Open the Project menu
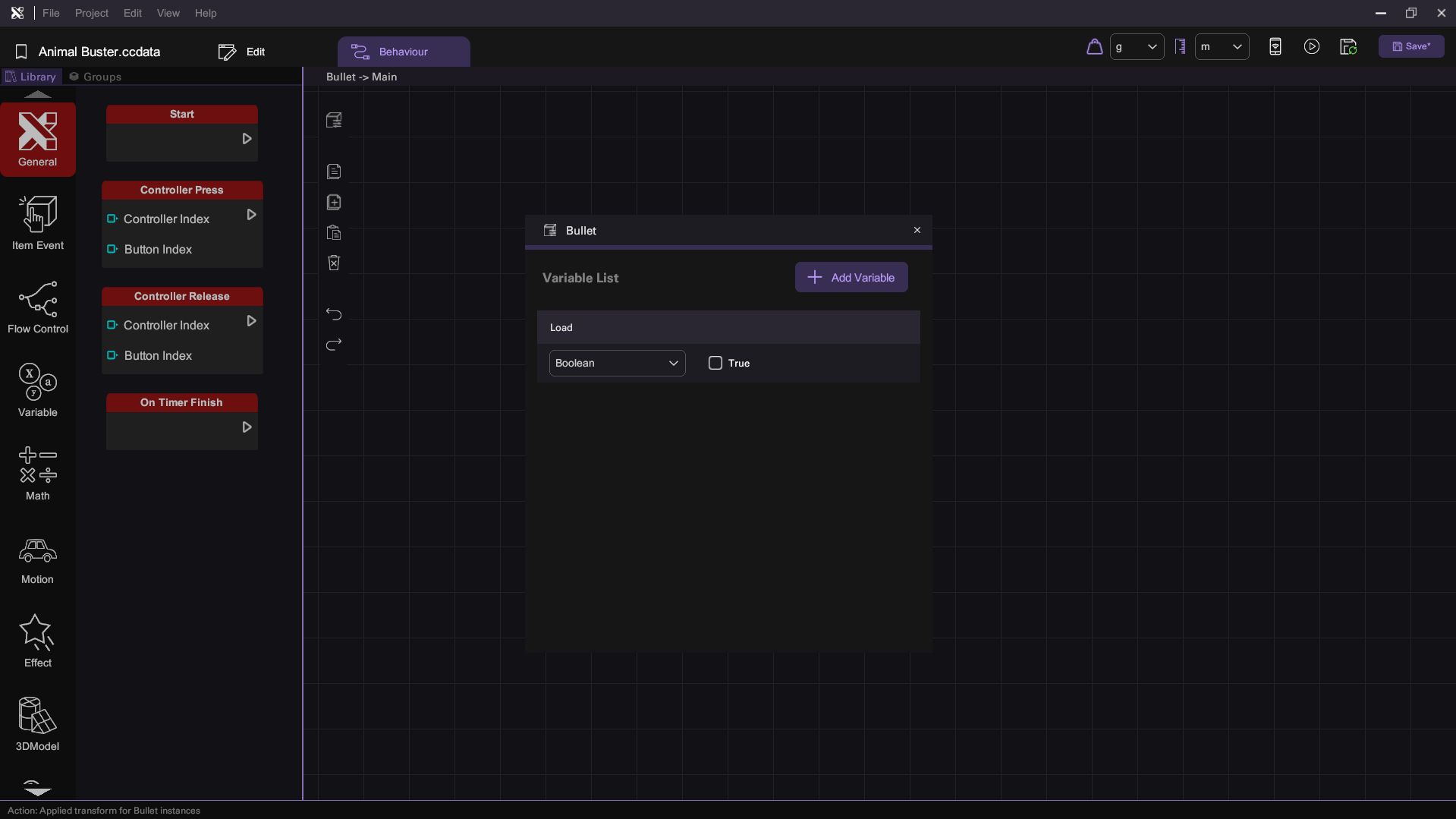1456x819 pixels. pos(92,13)
